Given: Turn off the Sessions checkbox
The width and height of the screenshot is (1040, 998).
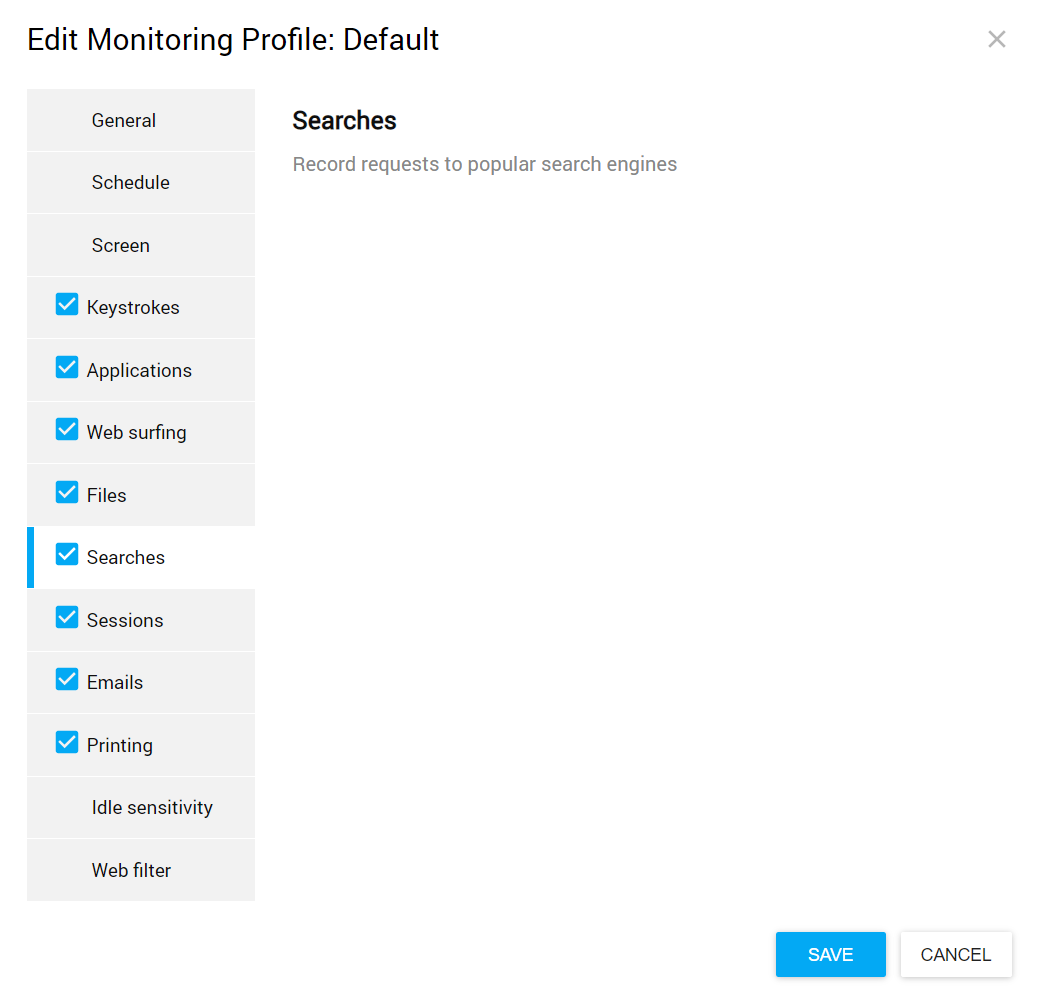Looking at the screenshot, I should pos(67,618).
